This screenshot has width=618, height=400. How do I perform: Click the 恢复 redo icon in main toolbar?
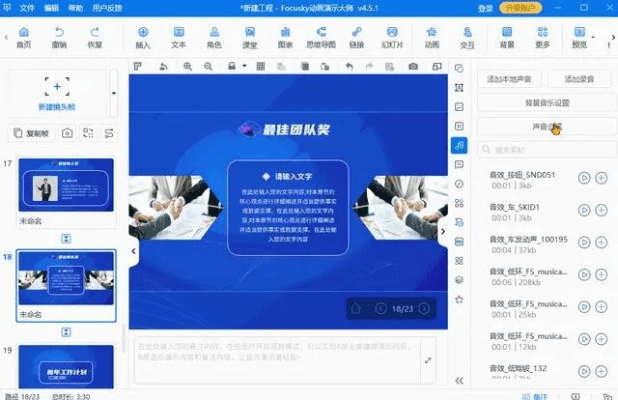pos(95,38)
